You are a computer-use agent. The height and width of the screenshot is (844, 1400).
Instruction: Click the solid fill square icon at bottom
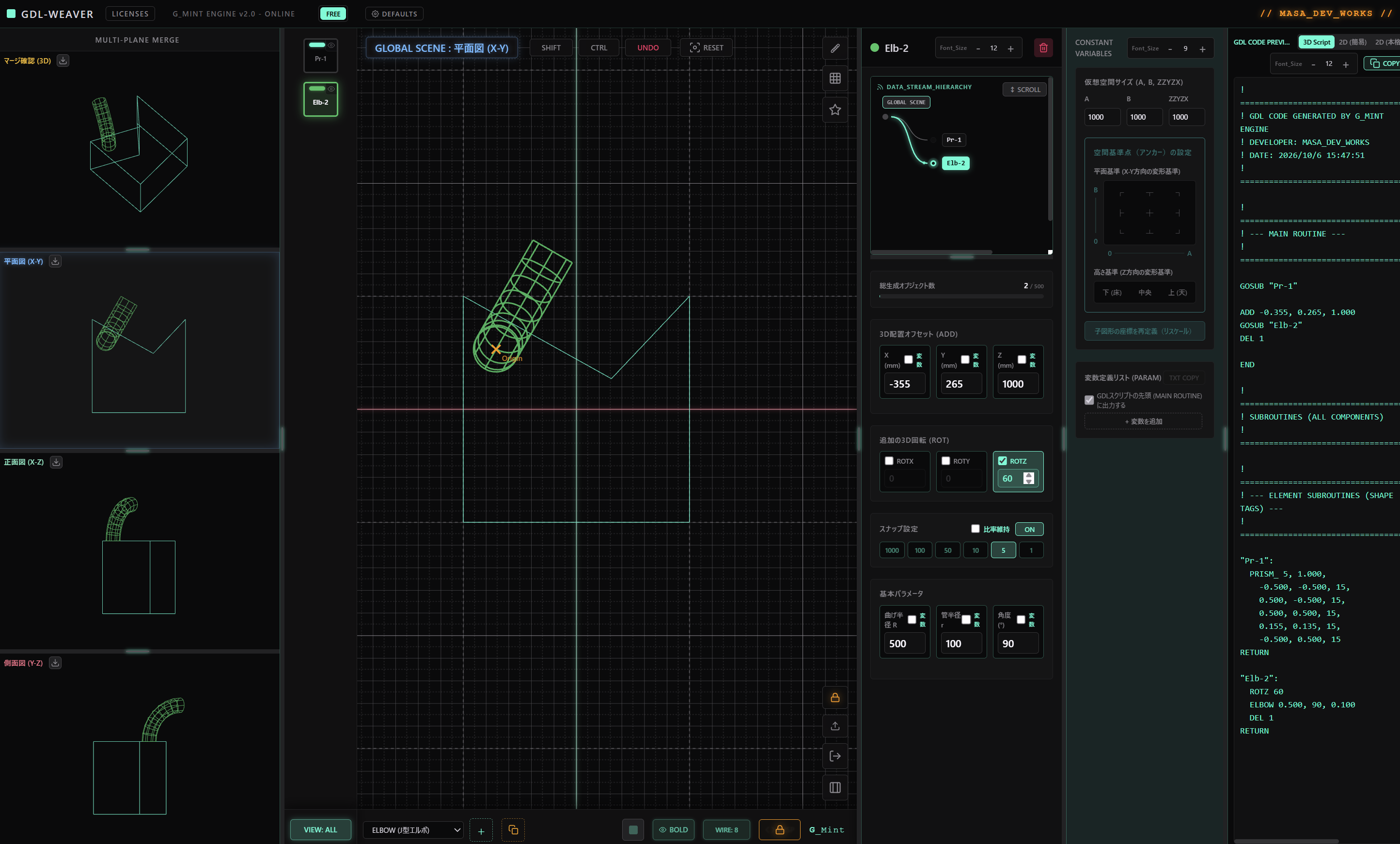(x=633, y=830)
